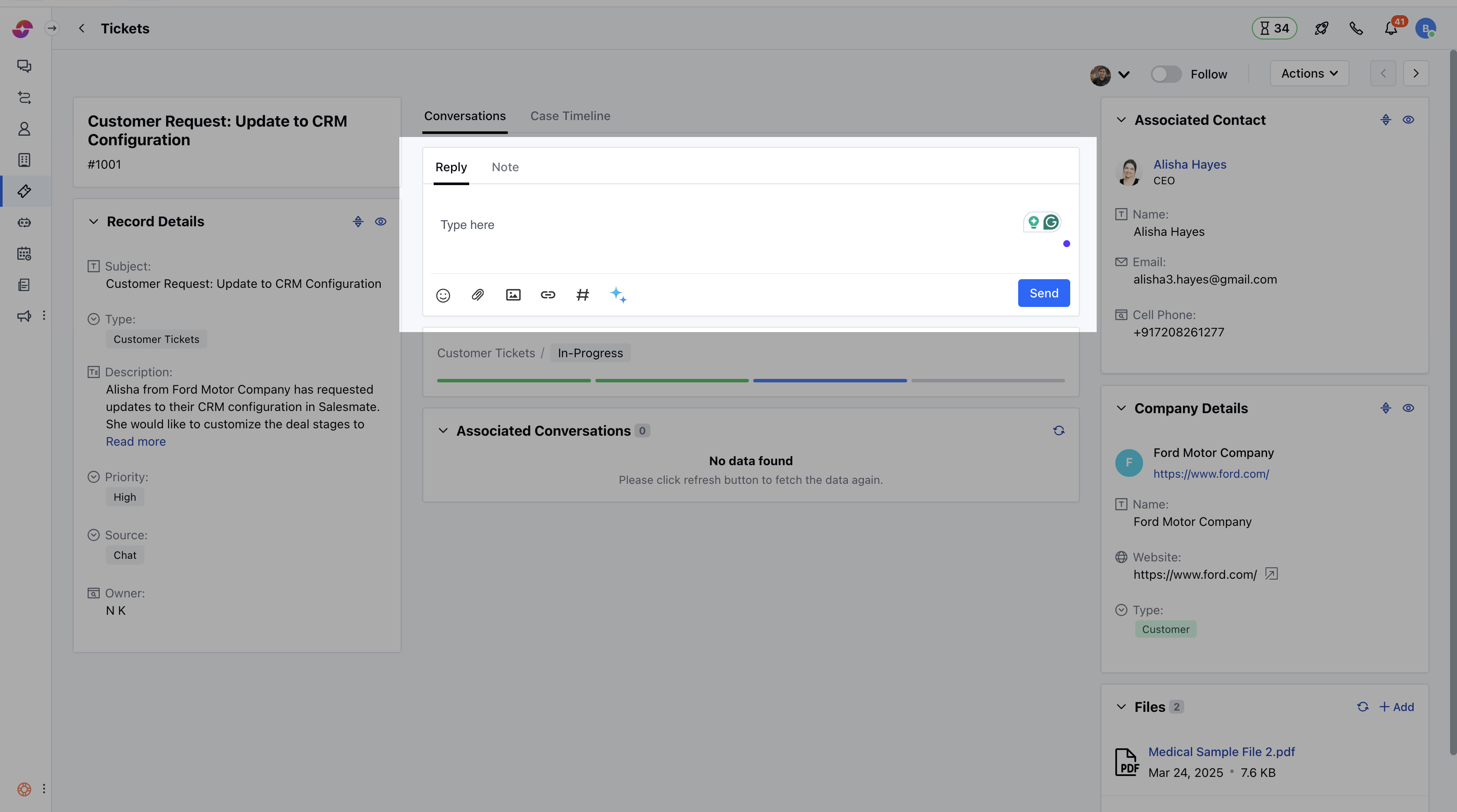Attach a file with the paperclip icon
1457x812 pixels.
pos(477,295)
